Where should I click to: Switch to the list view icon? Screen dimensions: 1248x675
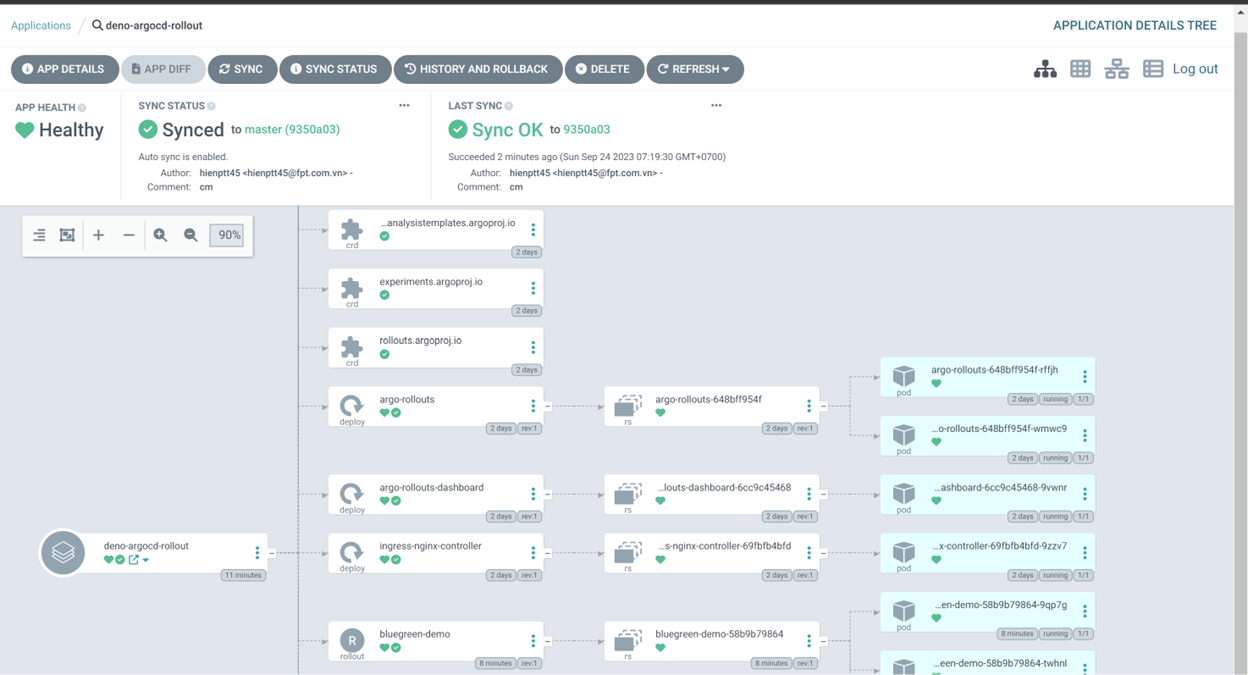click(1153, 69)
